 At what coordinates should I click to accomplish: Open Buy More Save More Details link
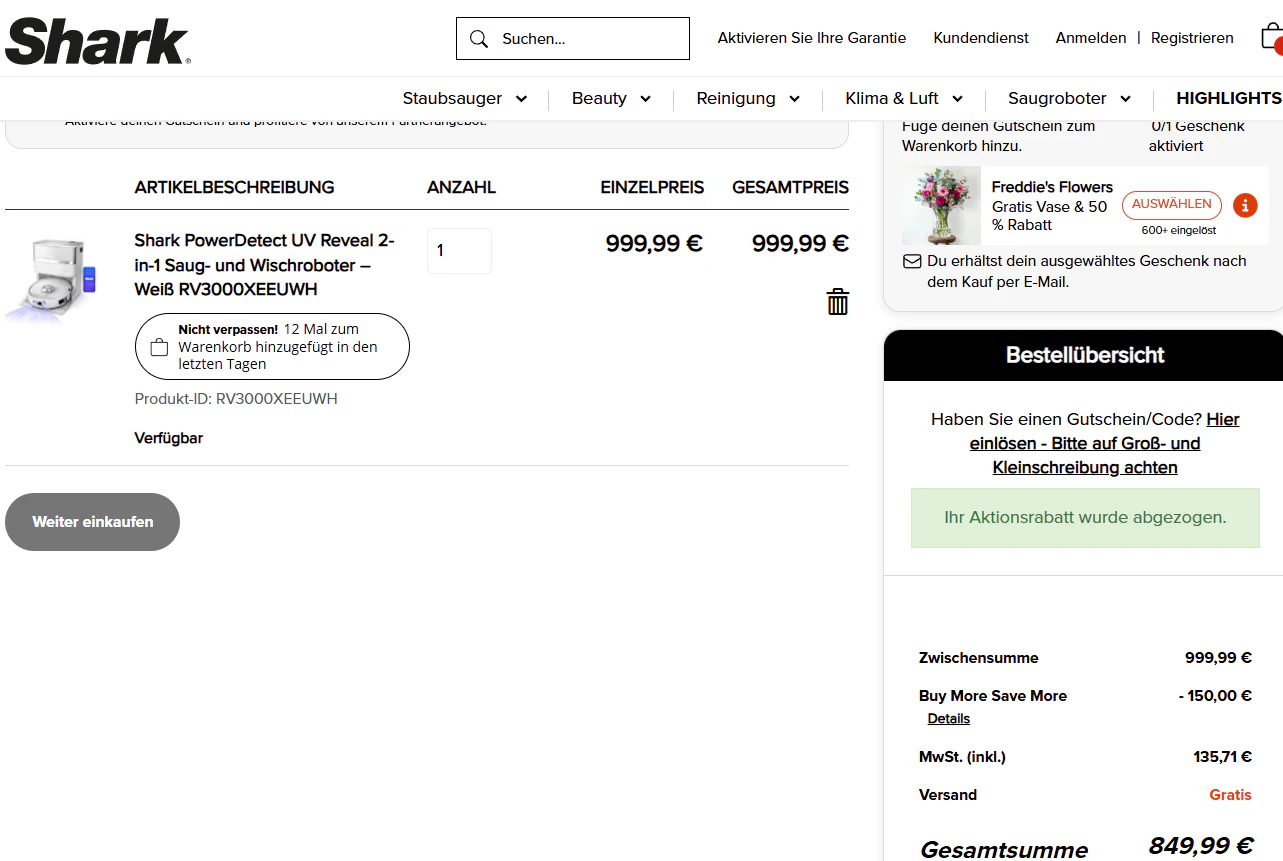pyautogui.click(x=948, y=719)
